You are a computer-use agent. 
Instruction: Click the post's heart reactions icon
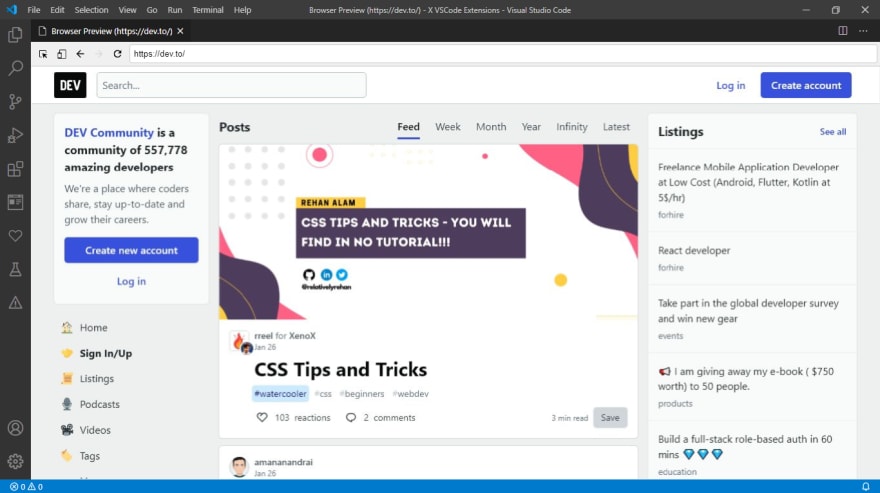(x=262, y=417)
